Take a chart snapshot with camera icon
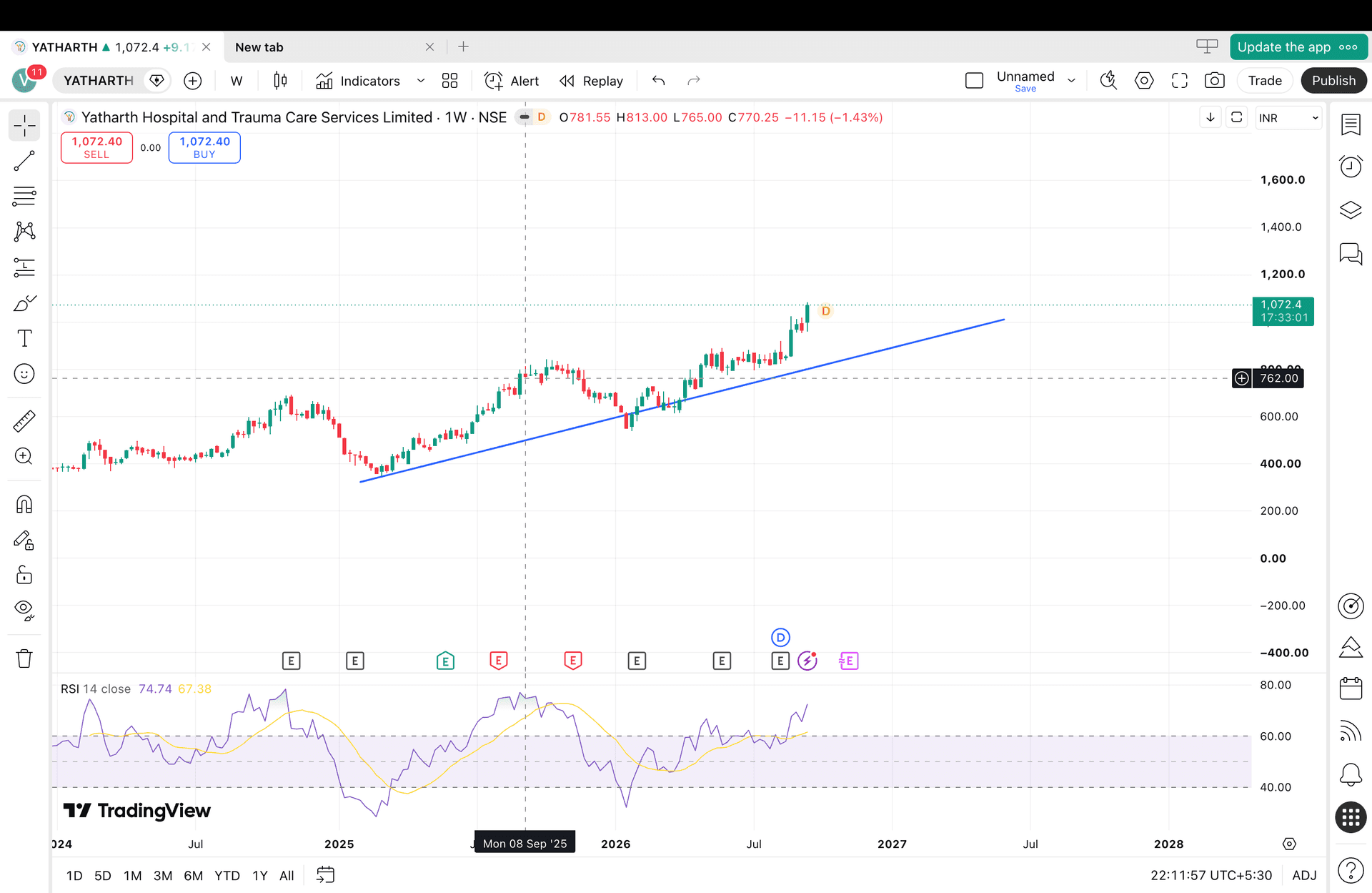 [x=1214, y=81]
